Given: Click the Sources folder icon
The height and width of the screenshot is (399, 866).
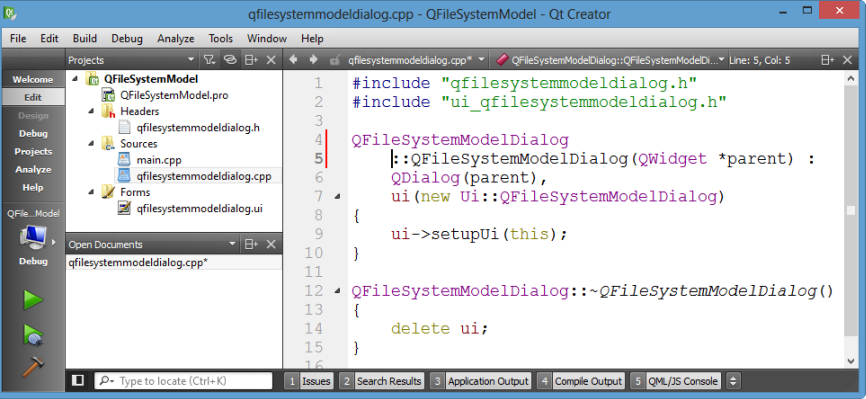Looking at the screenshot, I should pyautogui.click(x=108, y=144).
